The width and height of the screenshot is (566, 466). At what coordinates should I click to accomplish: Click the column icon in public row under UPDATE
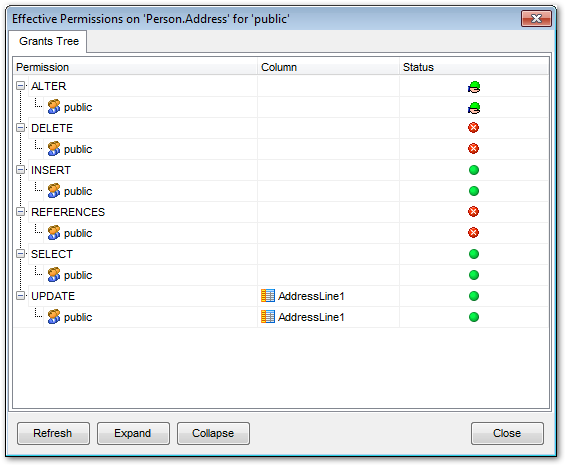pyautogui.click(x=268, y=317)
